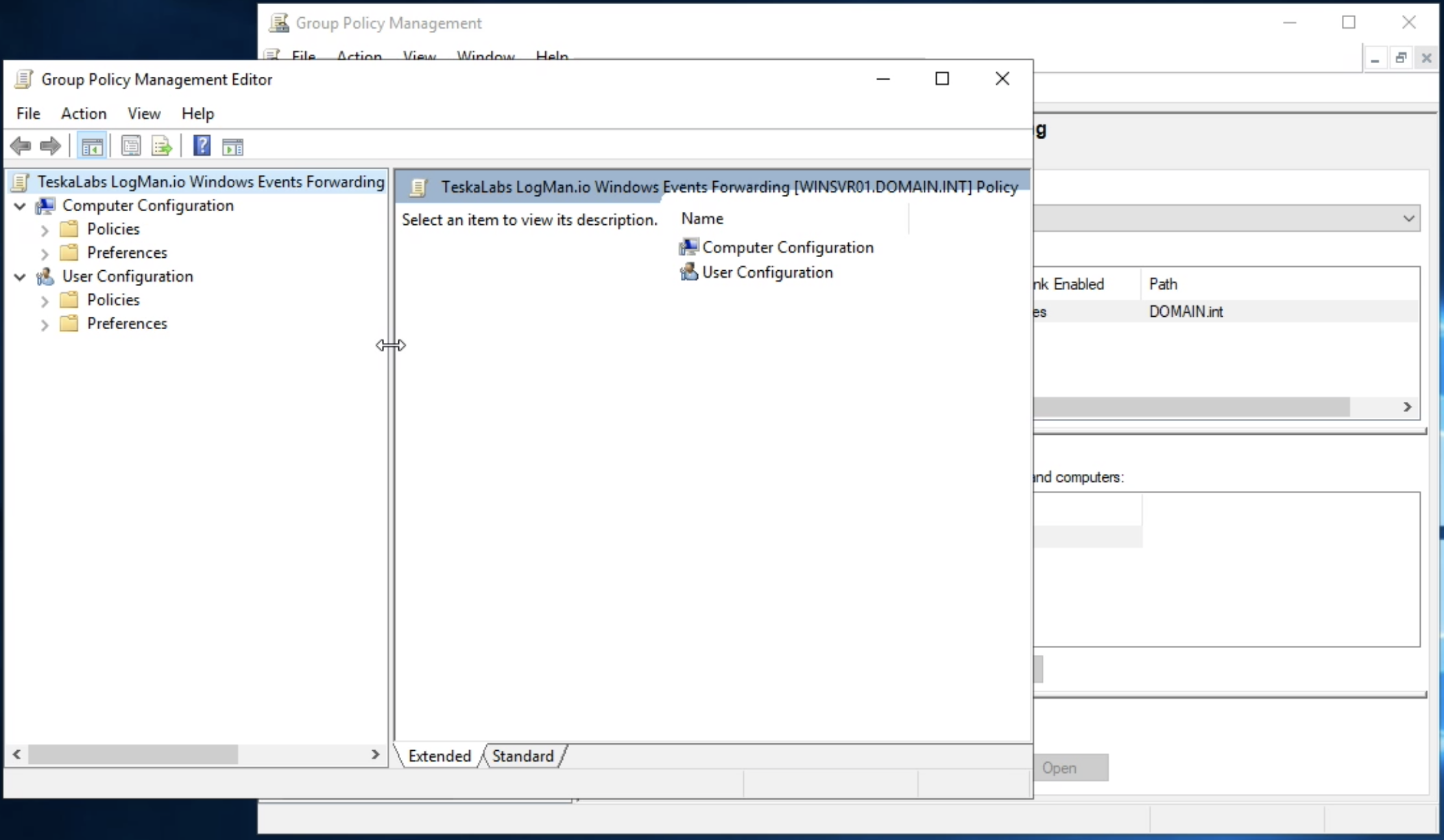
Task: Toggle Show/Hide Action Pane toolbar icon
Action: pos(232,146)
